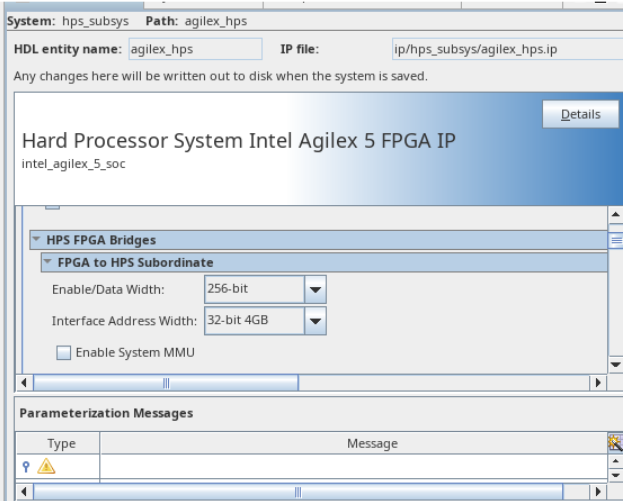Toggle the partially visible checkbox above HPS FPGA Bridges
623x501 pixels.
pos(53,205)
